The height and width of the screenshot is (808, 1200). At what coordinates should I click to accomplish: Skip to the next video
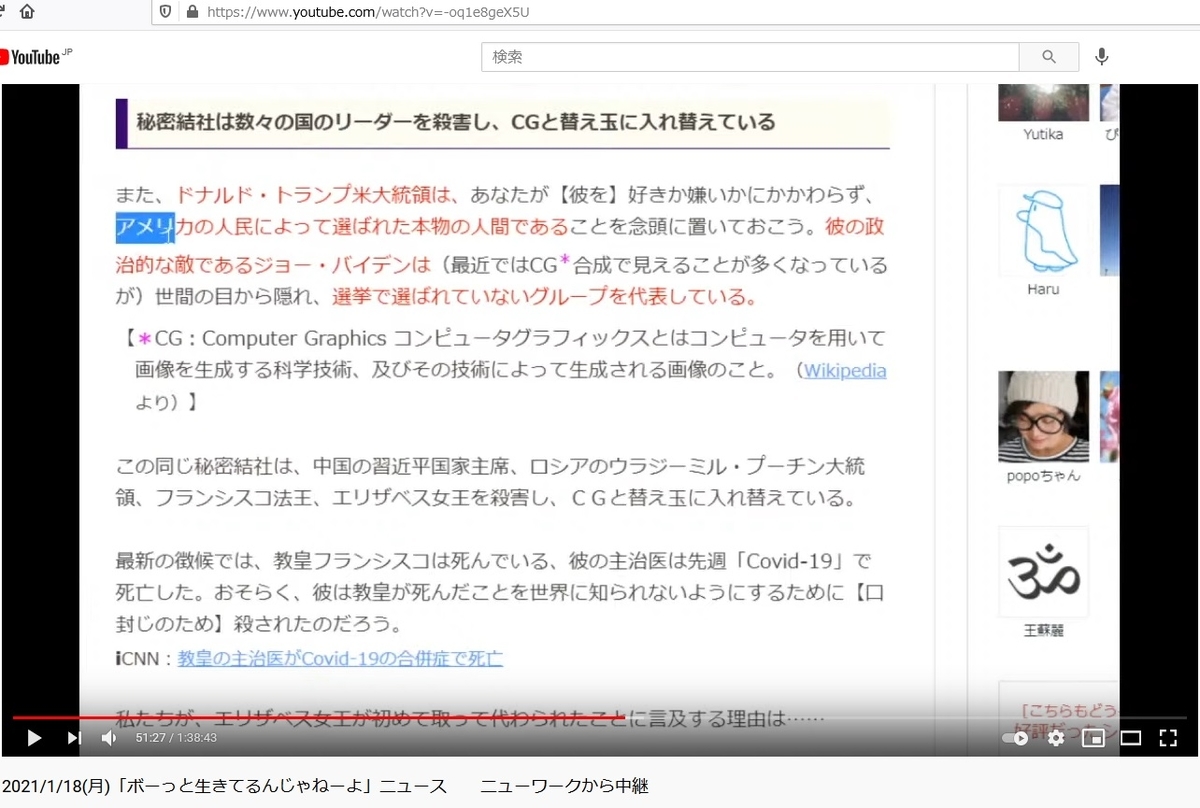pyautogui.click(x=74, y=738)
